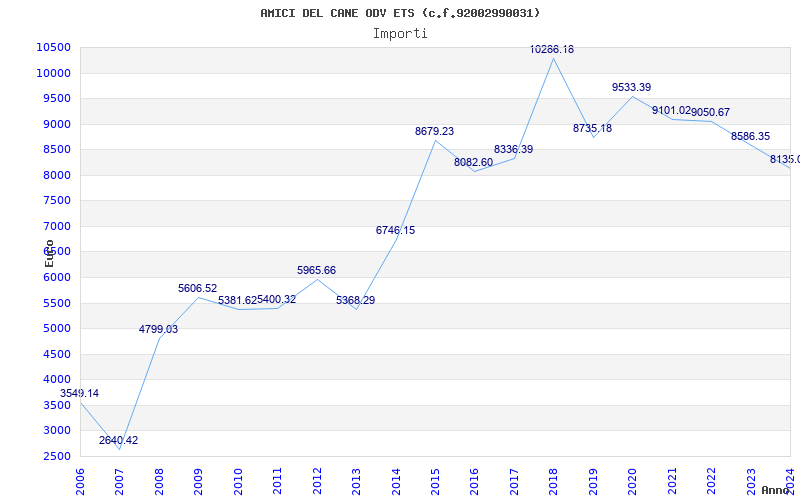Image resolution: width=800 pixels, height=500 pixels.
Task: Select data label 5965.66
Action: [x=316, y=270]
